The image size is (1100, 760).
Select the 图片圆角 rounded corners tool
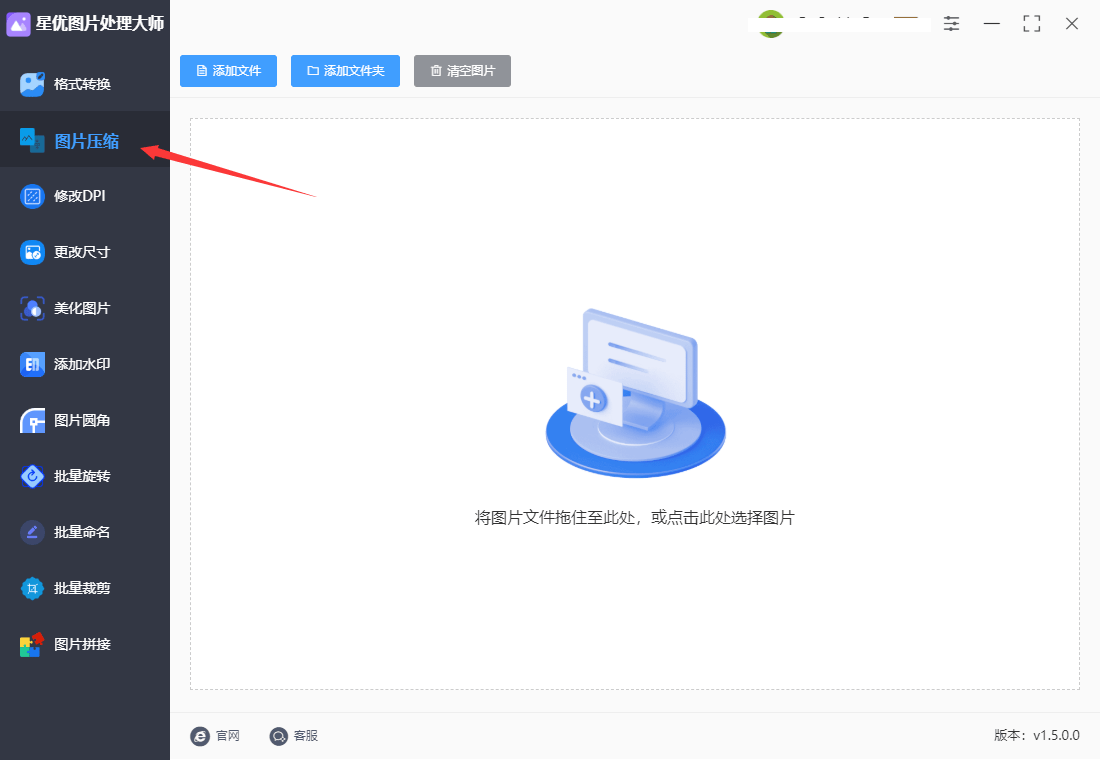84,420
